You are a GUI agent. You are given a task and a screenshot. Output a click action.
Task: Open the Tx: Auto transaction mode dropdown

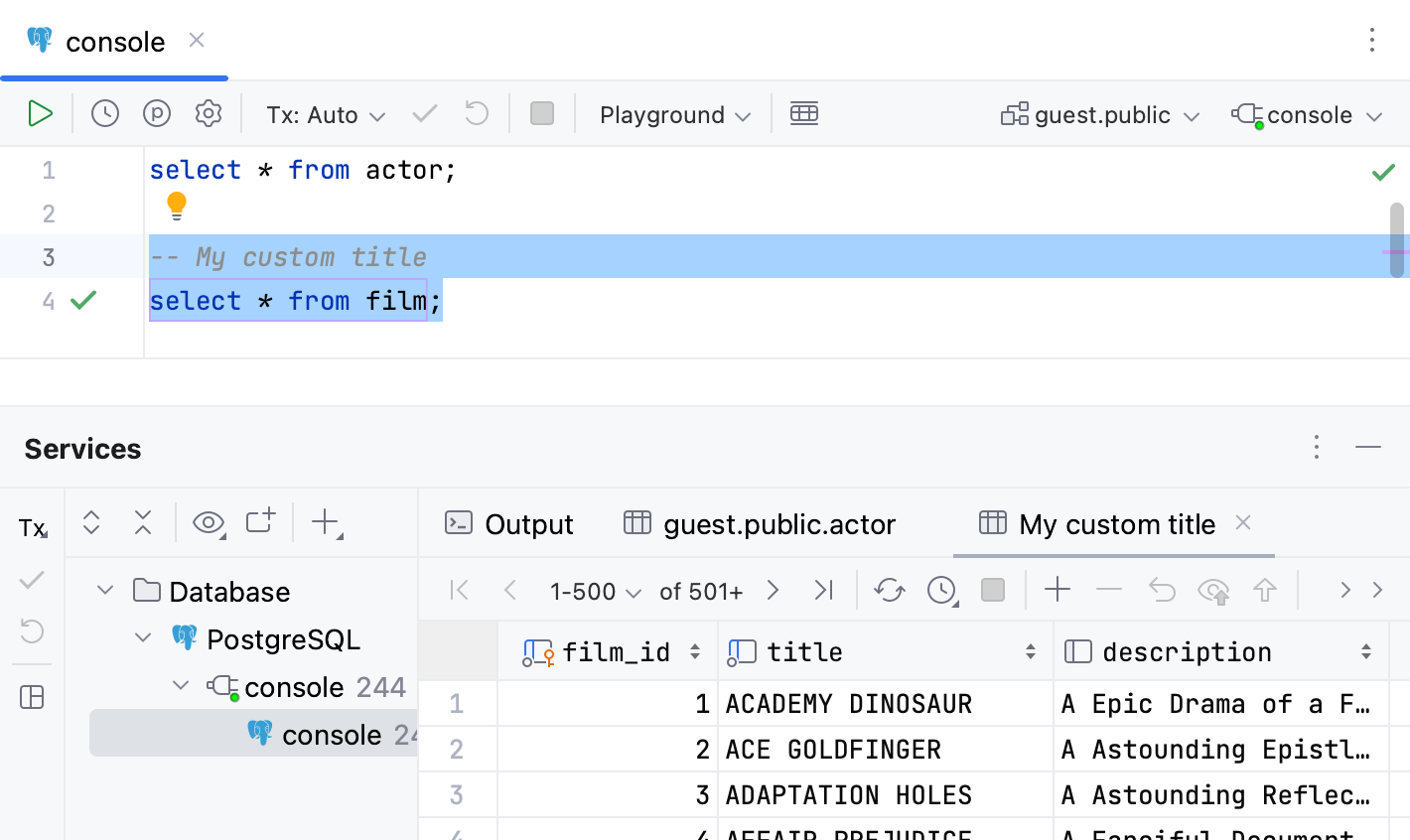(325, 113)
